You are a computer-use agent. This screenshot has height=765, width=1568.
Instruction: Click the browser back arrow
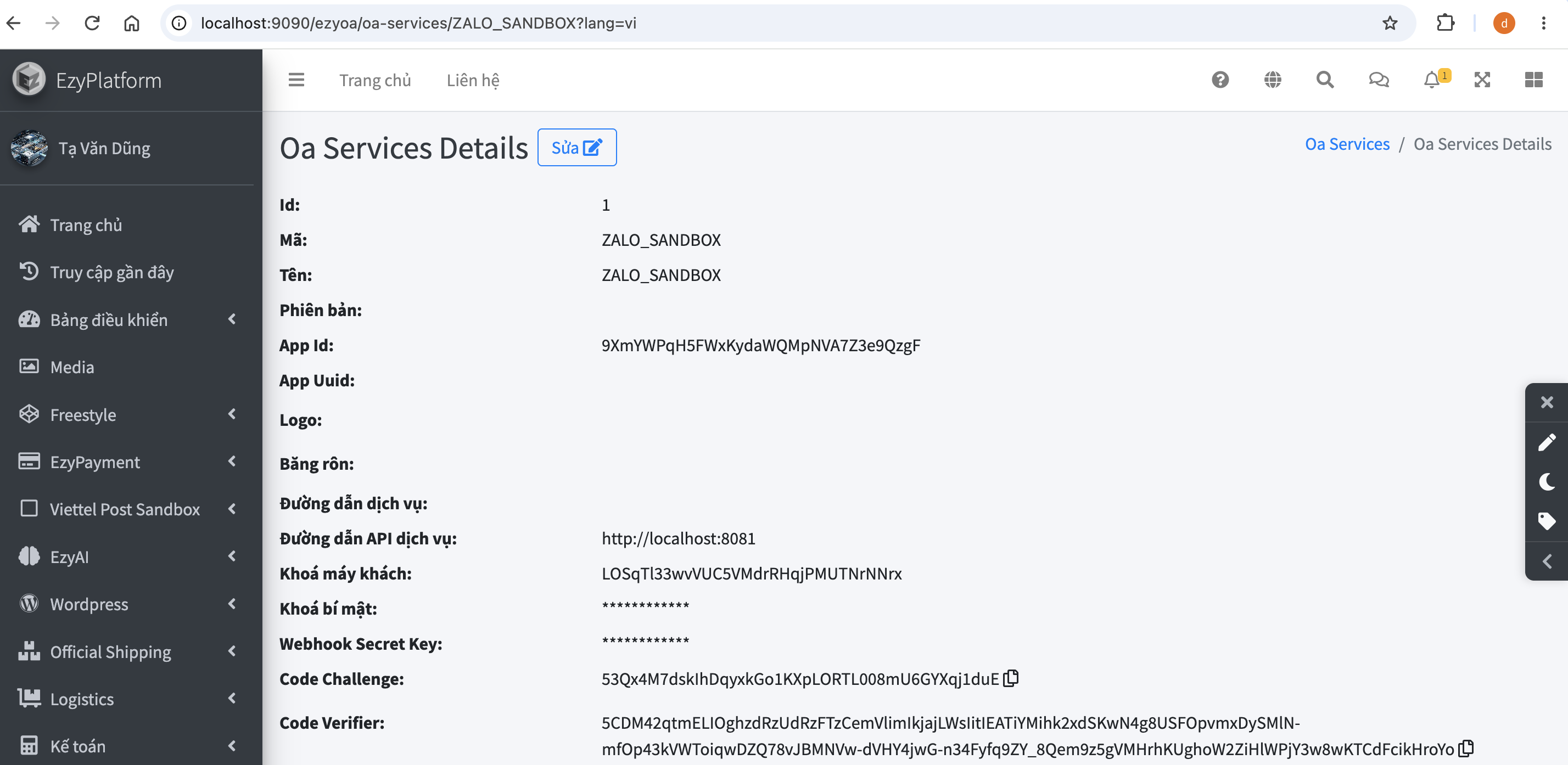click(13, 23)
